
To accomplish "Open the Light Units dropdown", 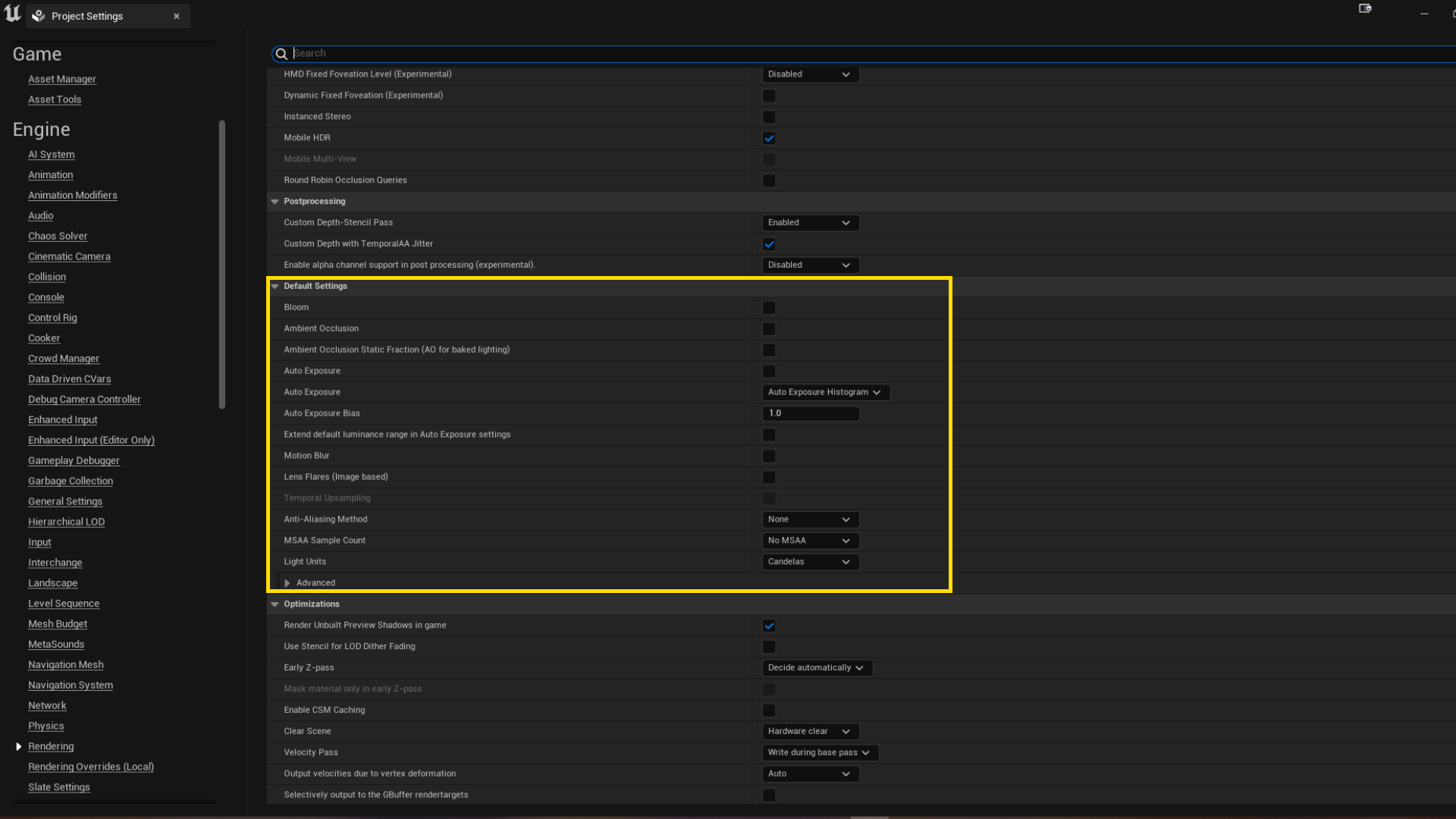I will [810, 561].
